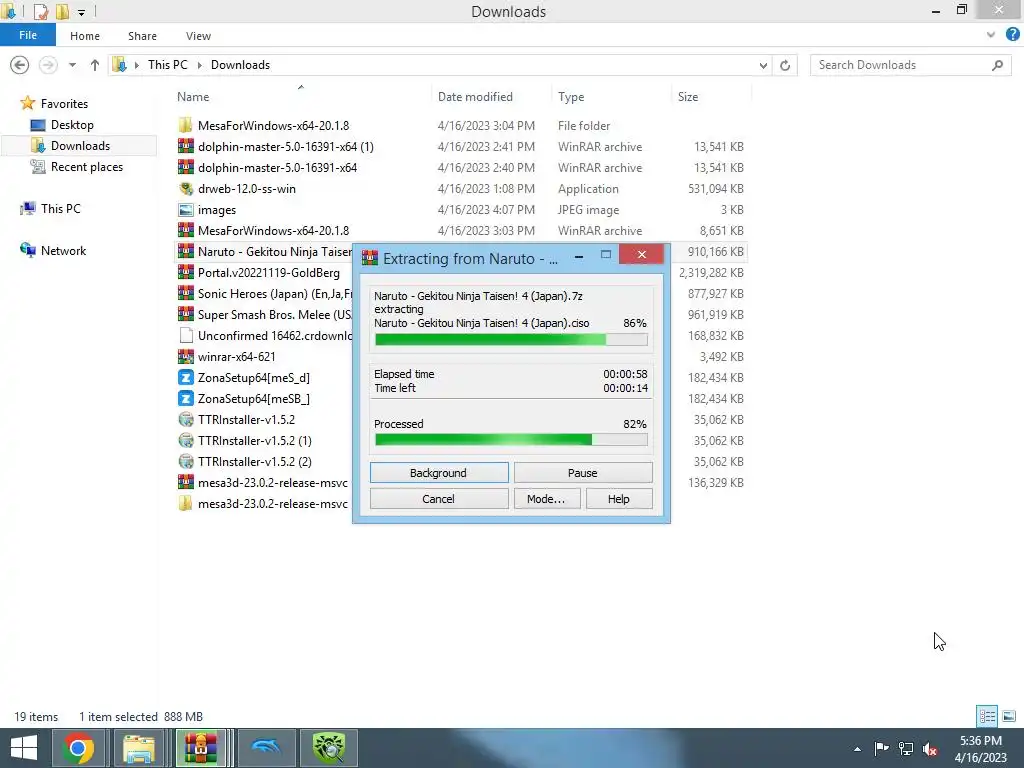This screenshot has width=1024, height=768.
Task: Select Super Smash Bros. Melee archive icon
Action: coord(185,314)
